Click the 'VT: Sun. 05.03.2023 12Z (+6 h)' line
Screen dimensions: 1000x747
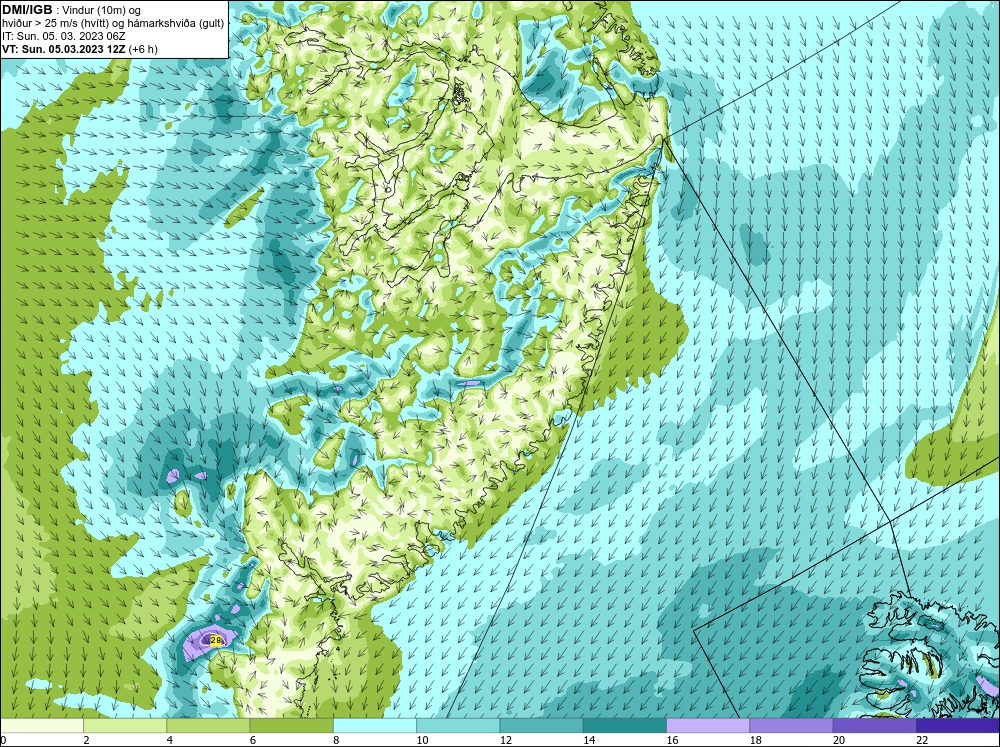(80, 48)
